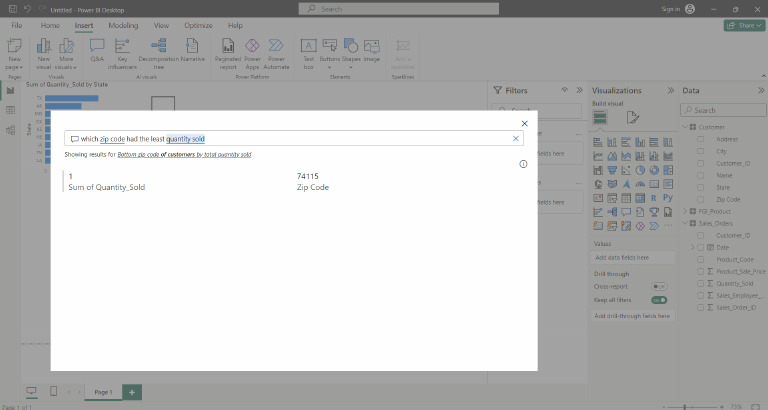Open the Table view in left sidebar
Screen dimensions: 768x410
point(10,110)
